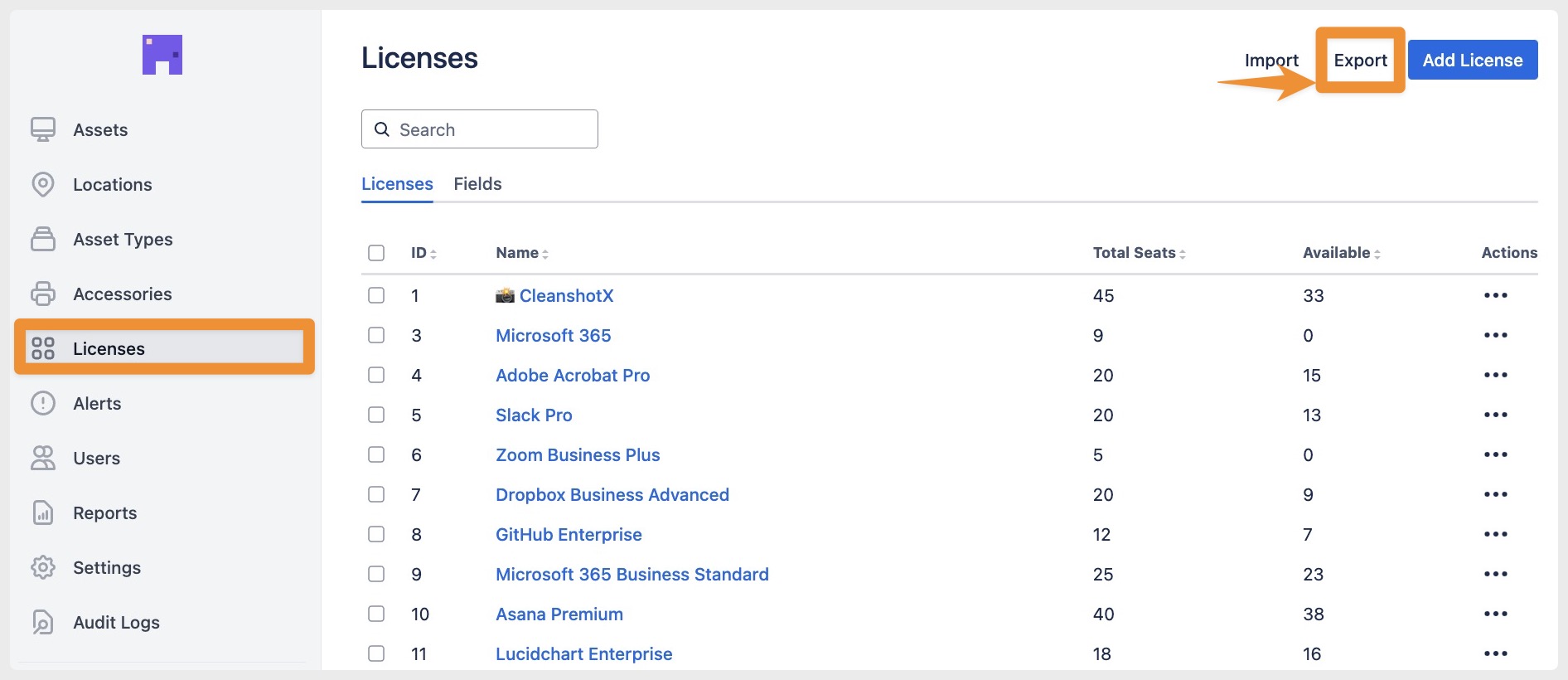The height and width of the screenshot is (680, 1568).
Task: Open actions menu for Asana Premium
Action: pyautogui.click(x=1496, y=614)
